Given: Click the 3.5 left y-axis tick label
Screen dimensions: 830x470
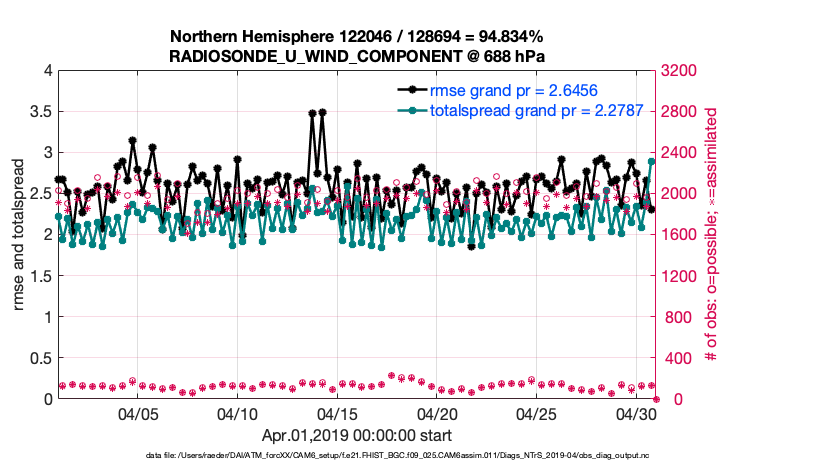Looking at the screenshot, I should pos(40,112).
